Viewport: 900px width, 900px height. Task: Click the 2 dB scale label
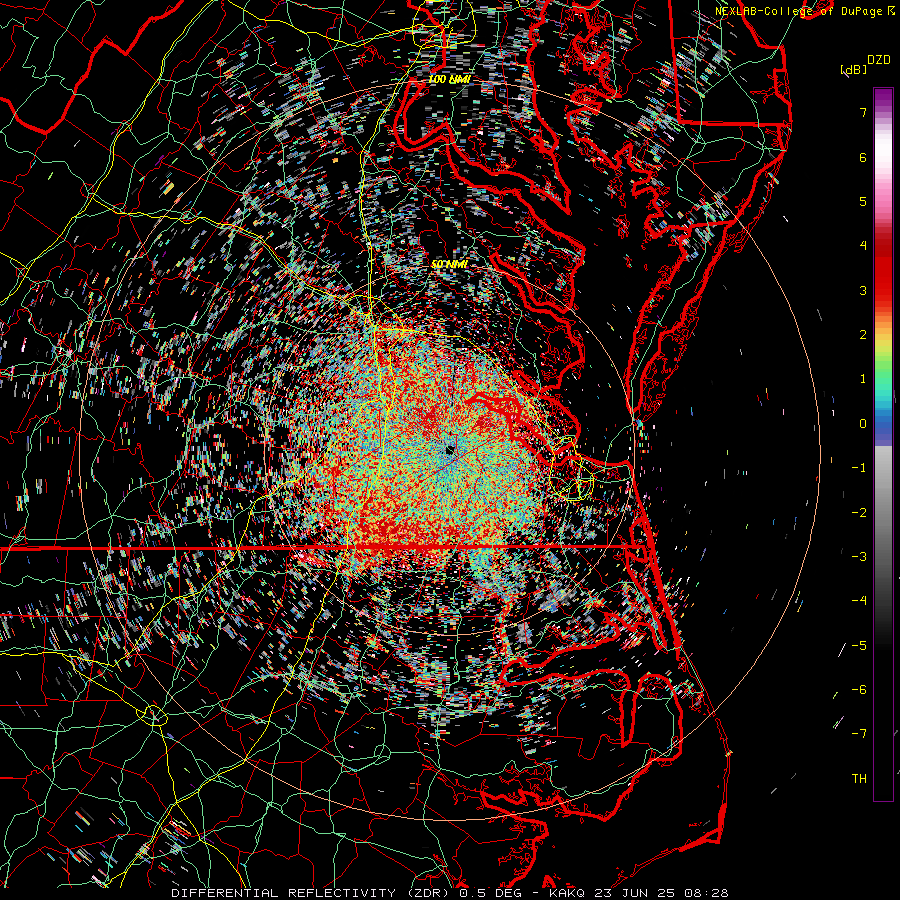863,335
